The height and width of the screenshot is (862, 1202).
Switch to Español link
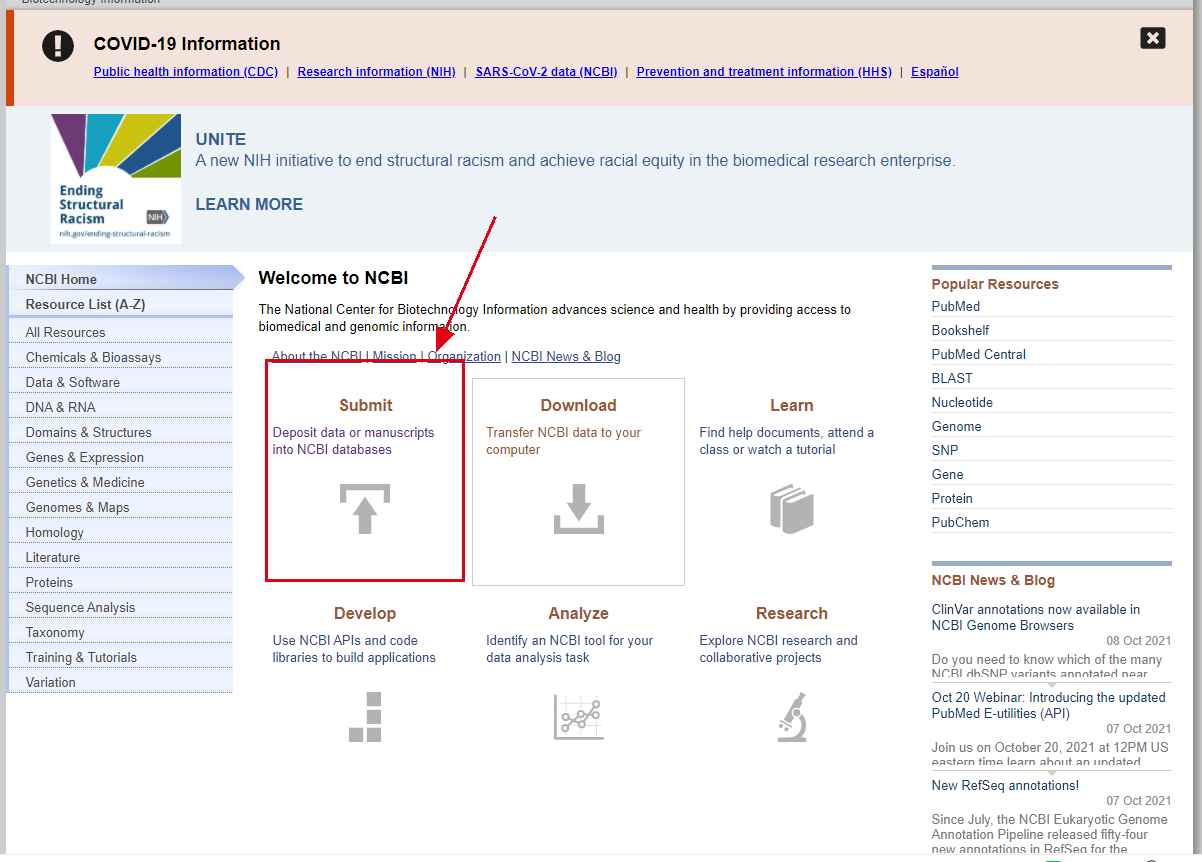[935, 72]
